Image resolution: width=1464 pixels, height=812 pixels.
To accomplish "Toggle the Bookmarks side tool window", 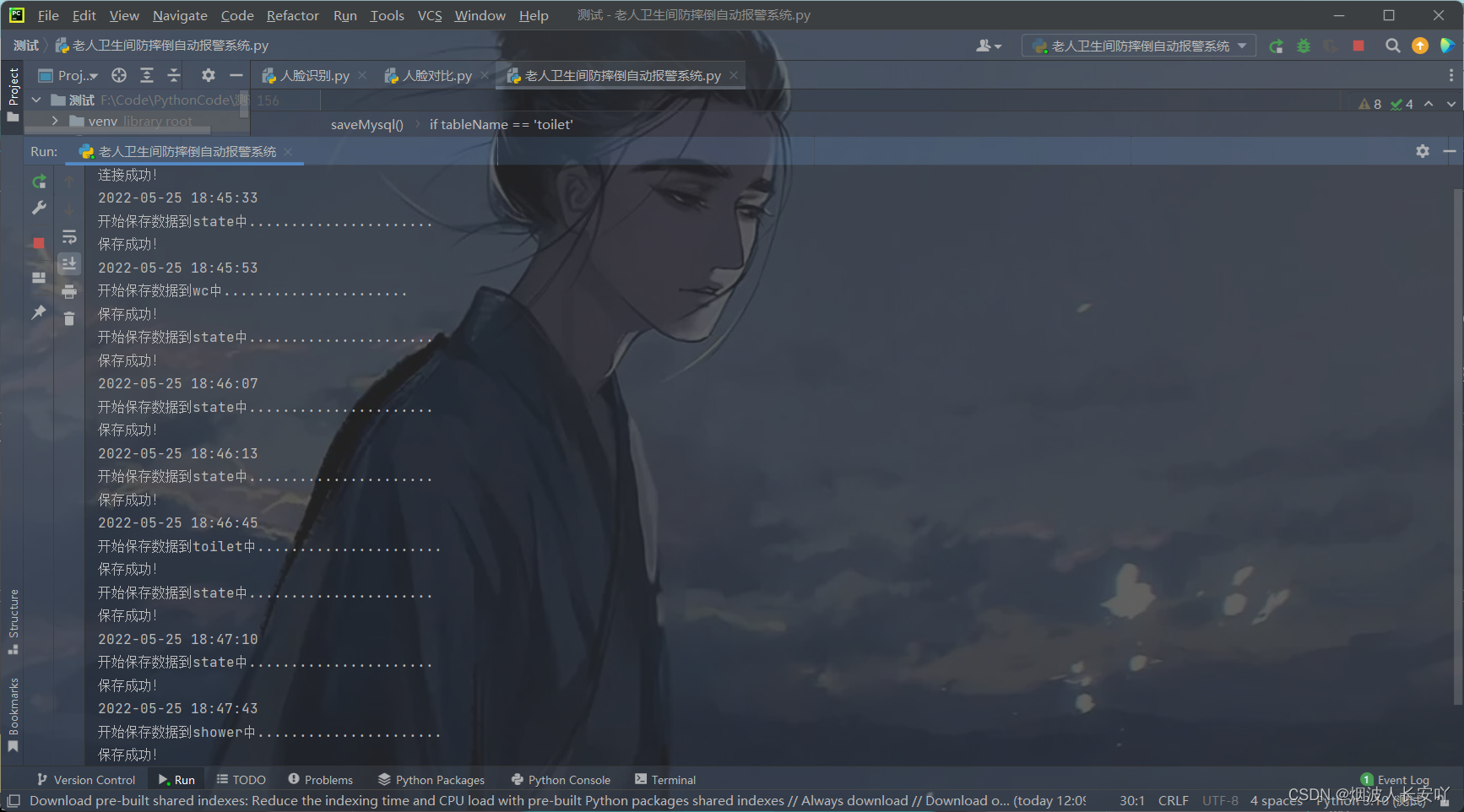I will click(x=14, y=714).
